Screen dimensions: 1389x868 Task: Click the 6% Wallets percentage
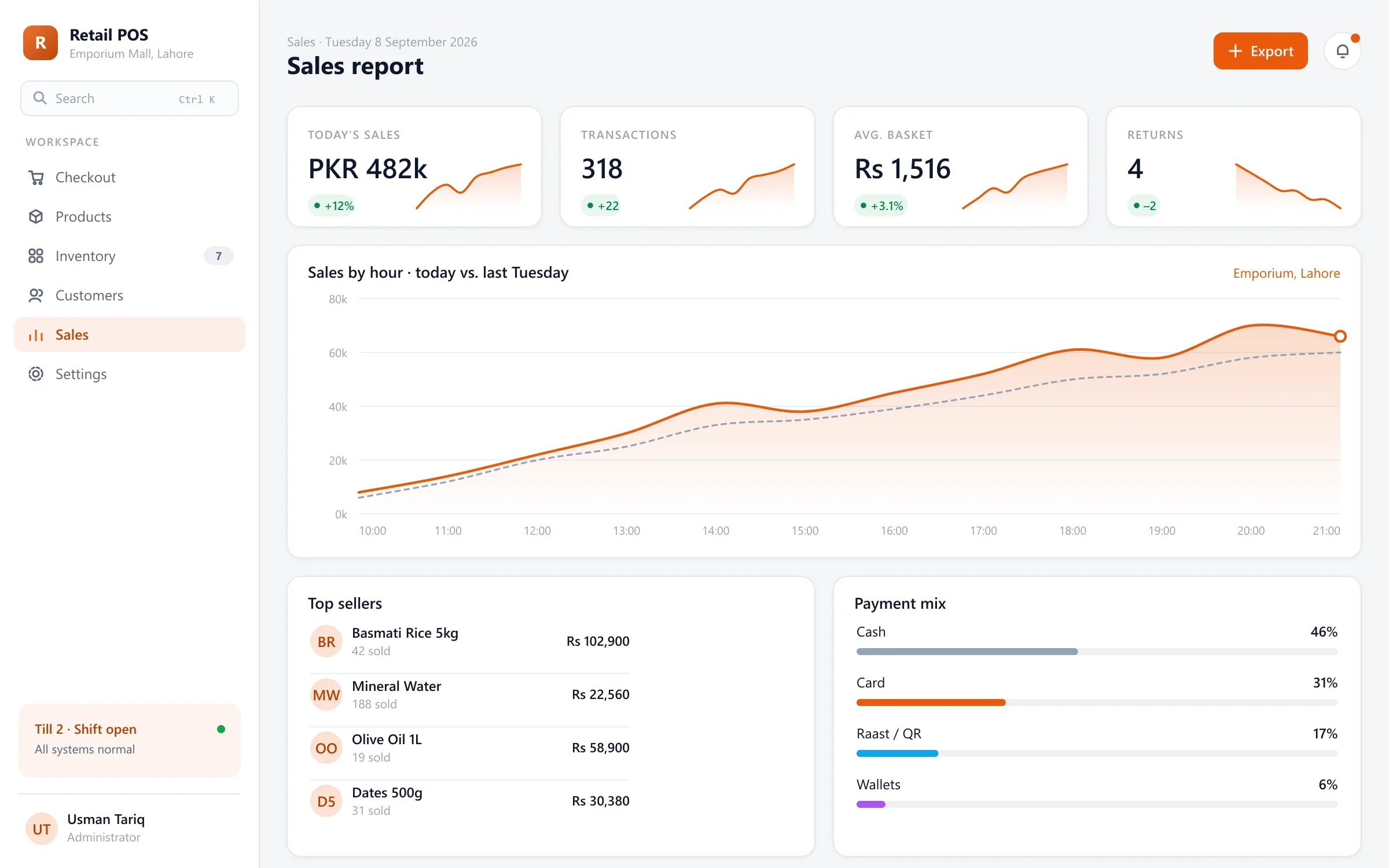(x=1328, y=785)
